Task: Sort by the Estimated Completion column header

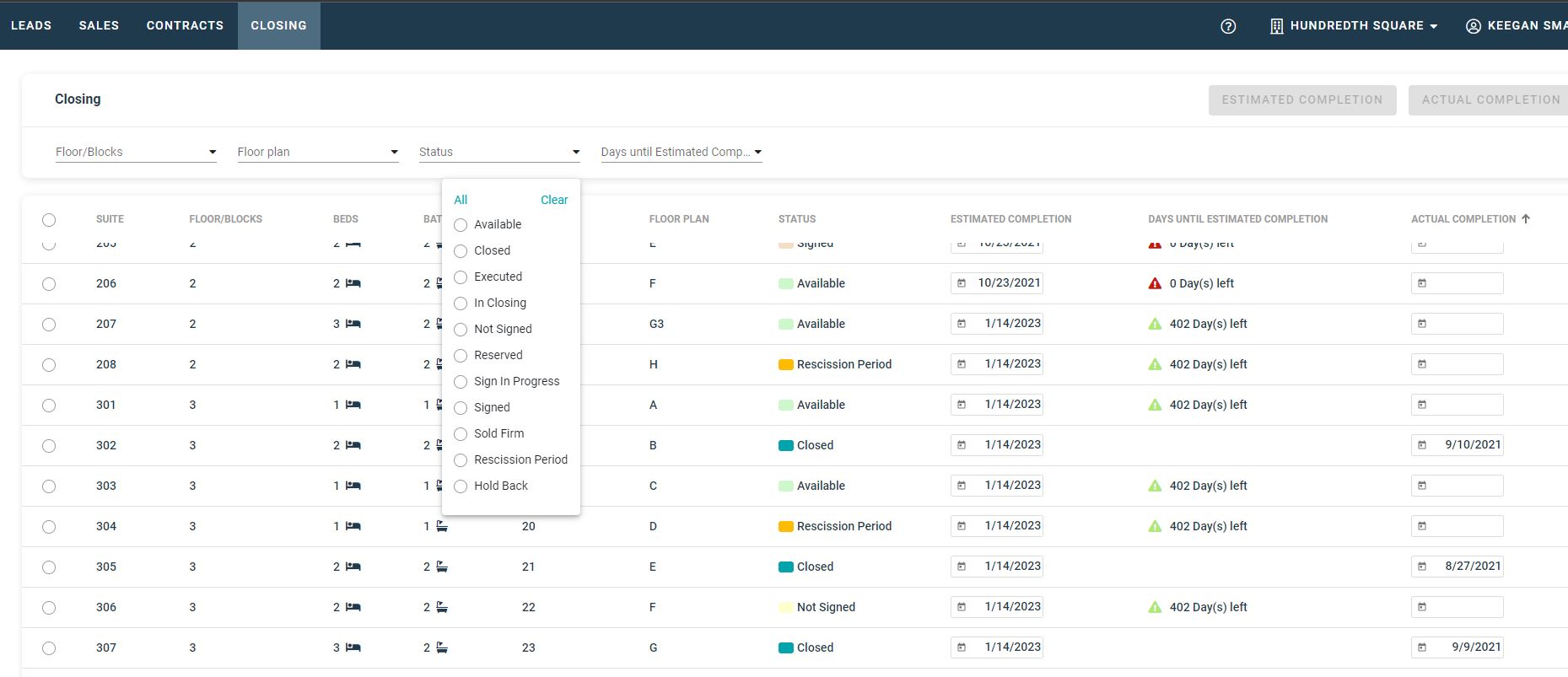Action: [1010, 218]
